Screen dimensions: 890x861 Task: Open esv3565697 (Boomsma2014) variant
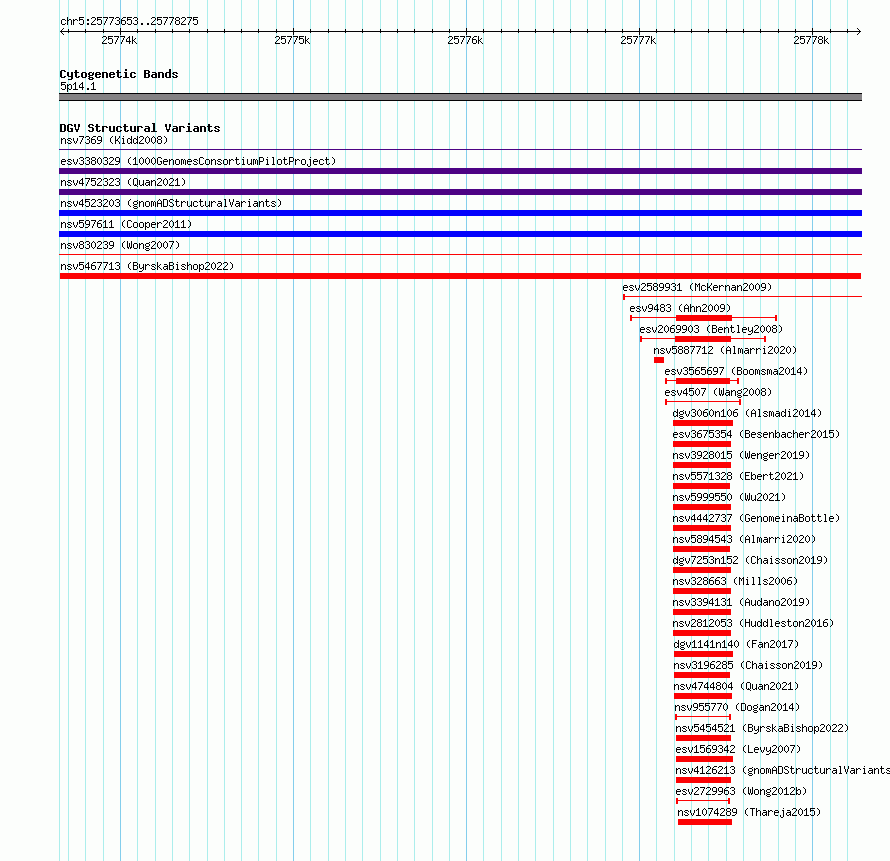(736, 371)
